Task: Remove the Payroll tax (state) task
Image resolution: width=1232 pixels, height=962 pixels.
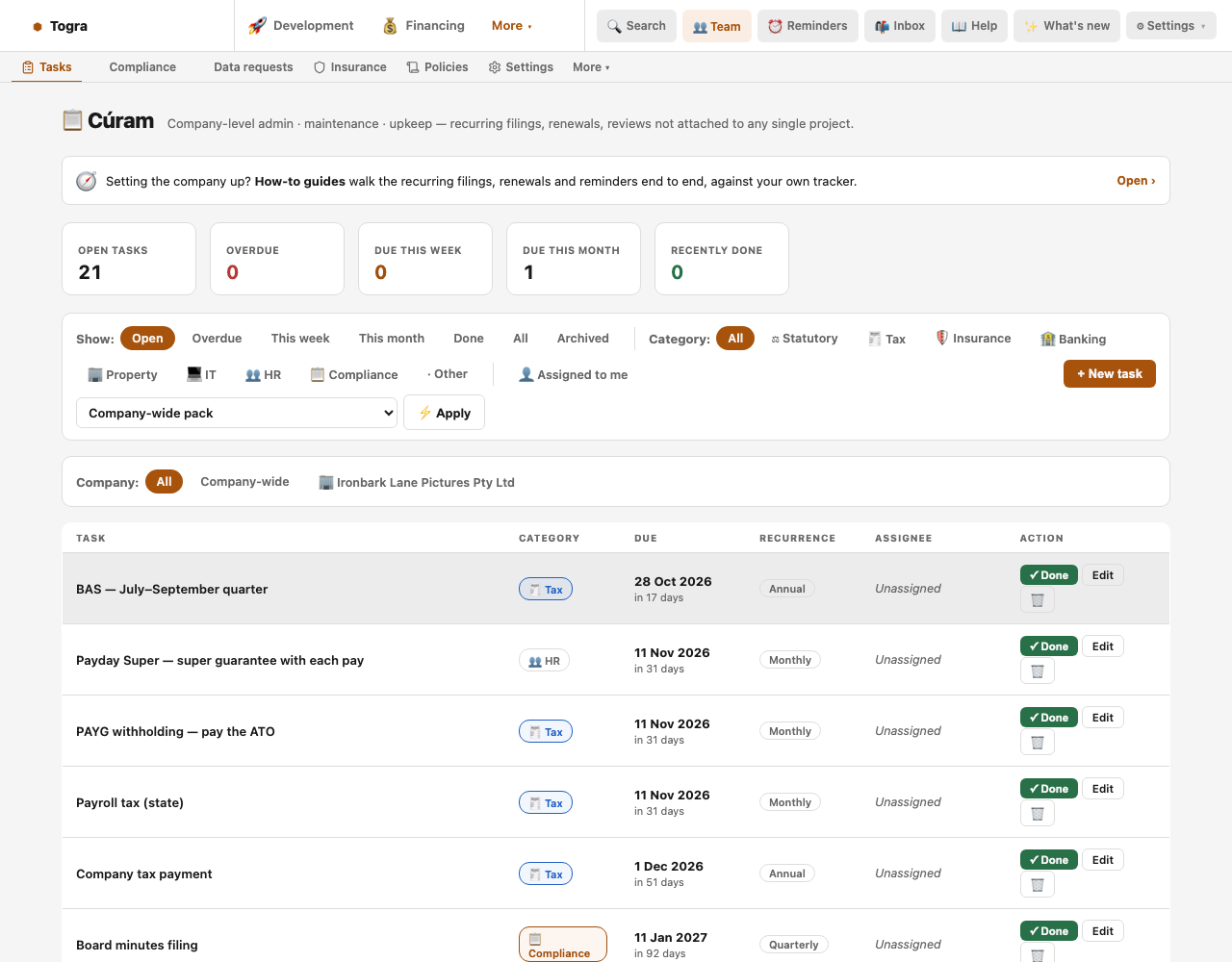Action: pos(1038,814)
